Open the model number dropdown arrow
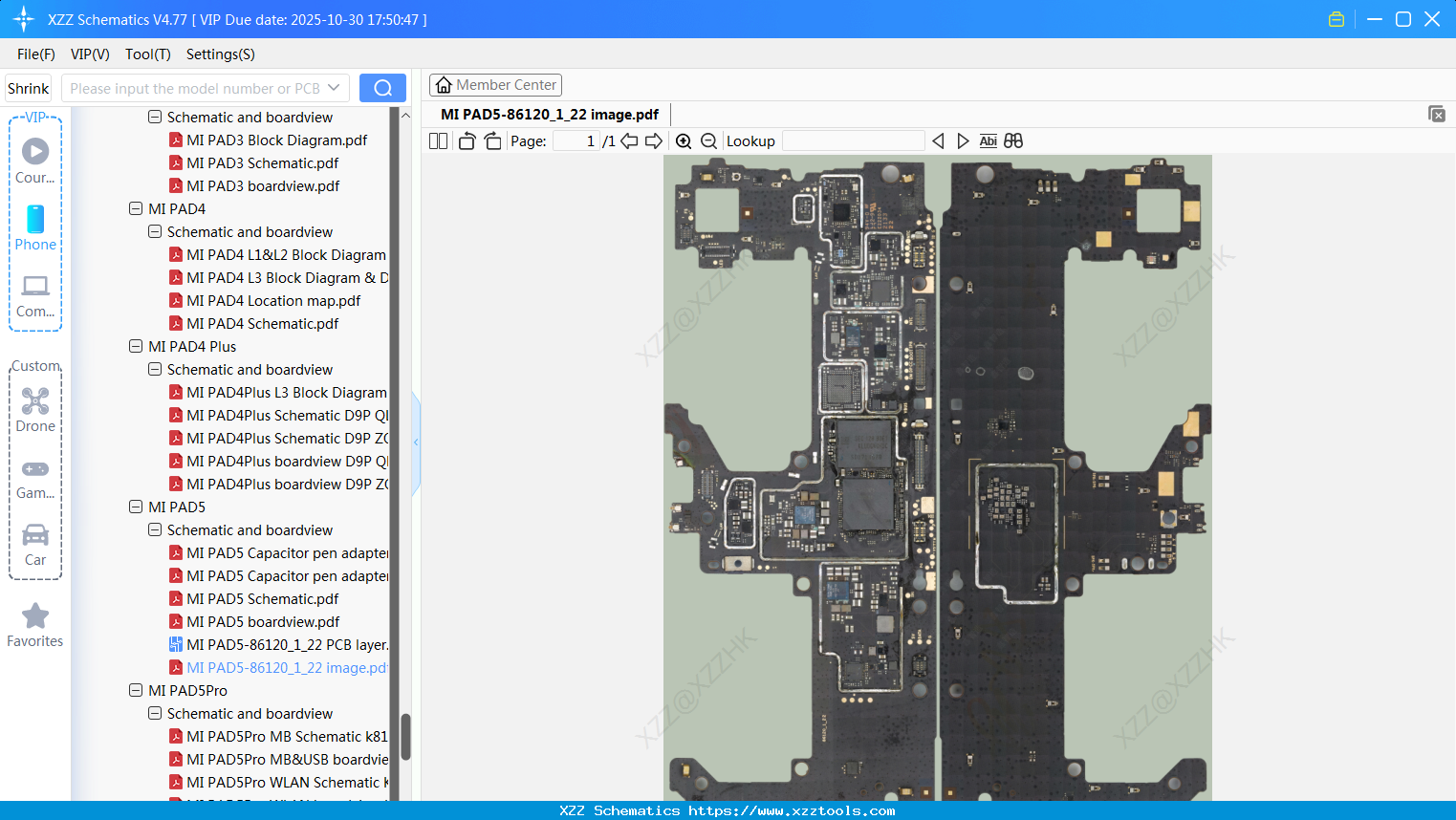1456x820 pixels. click(335, 87)
